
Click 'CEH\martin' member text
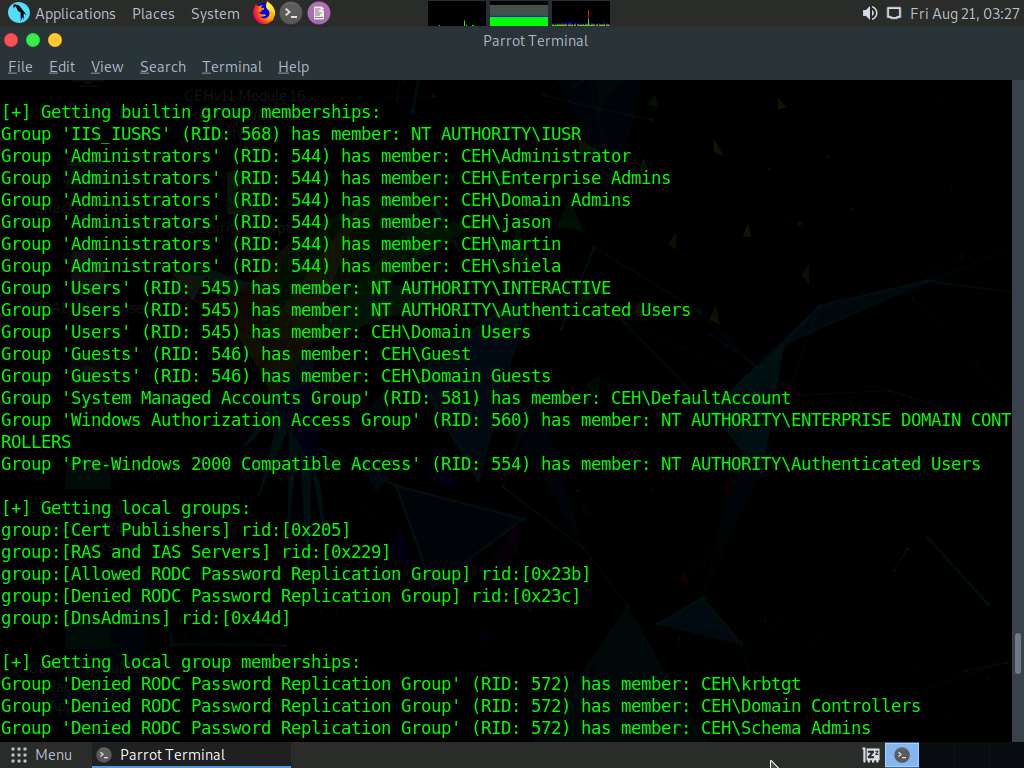click(511, 244)
